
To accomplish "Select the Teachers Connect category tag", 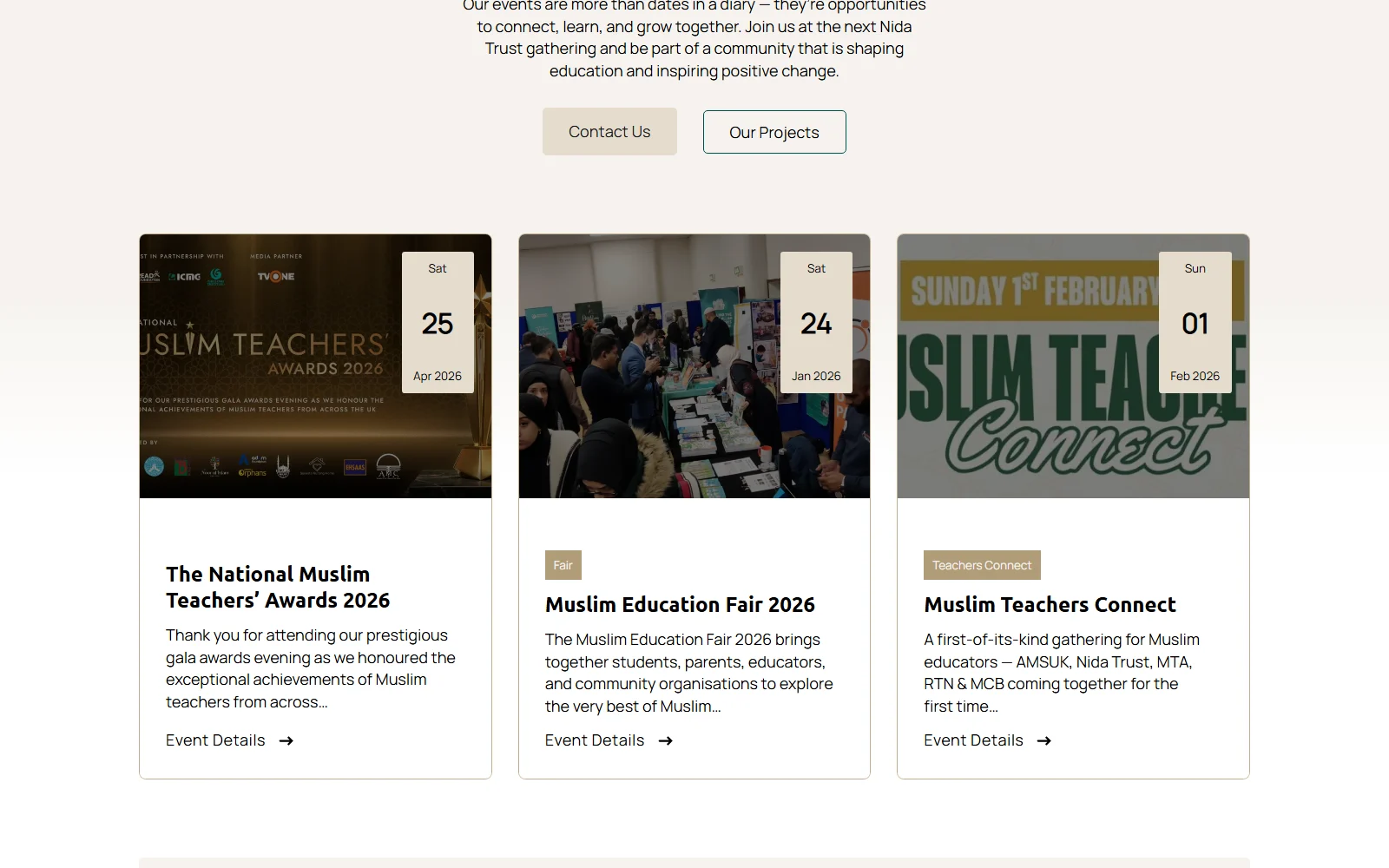I will [982, 565].
